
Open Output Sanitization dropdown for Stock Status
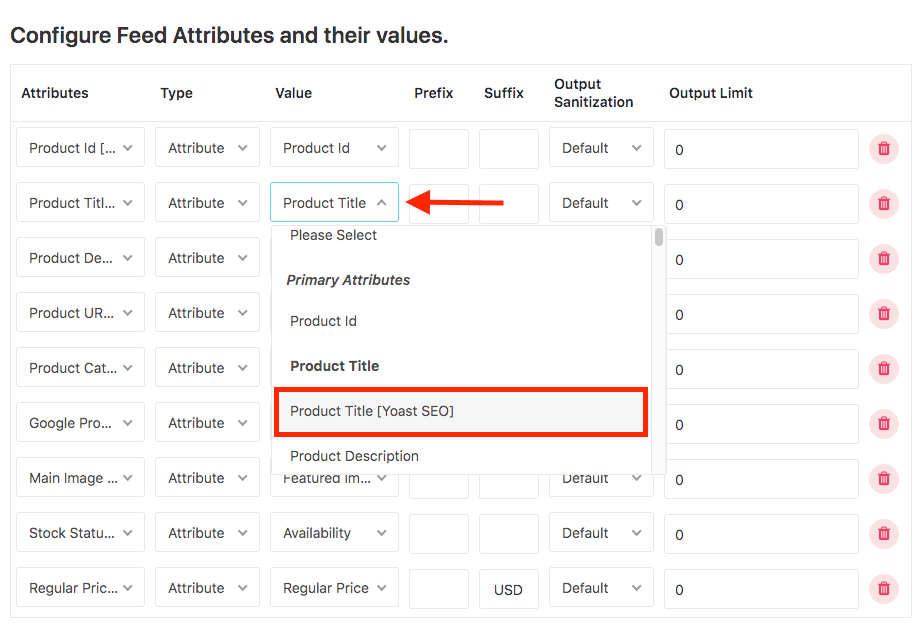pyautogui.click(x=601, y=532)
